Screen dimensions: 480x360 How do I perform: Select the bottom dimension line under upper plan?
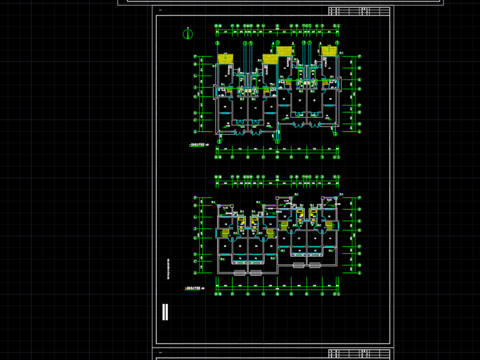[x=277, y=151]
